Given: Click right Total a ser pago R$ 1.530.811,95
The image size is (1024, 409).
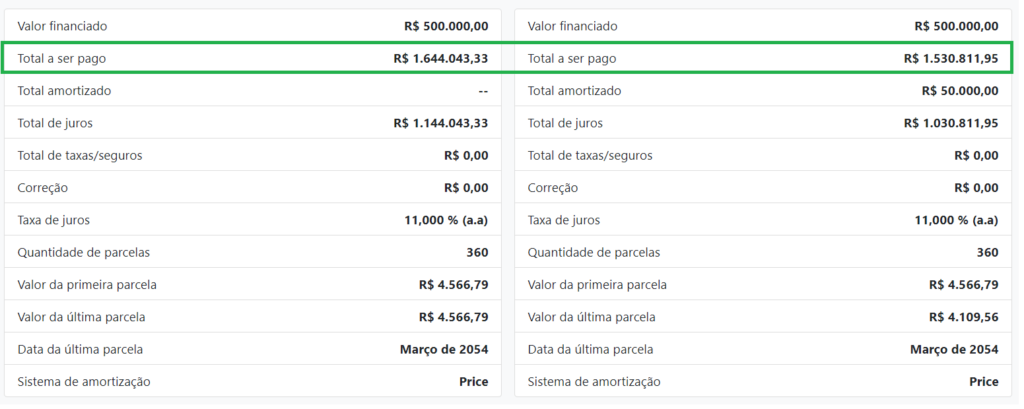Looking at the screenshot, I should click(951, 59).
